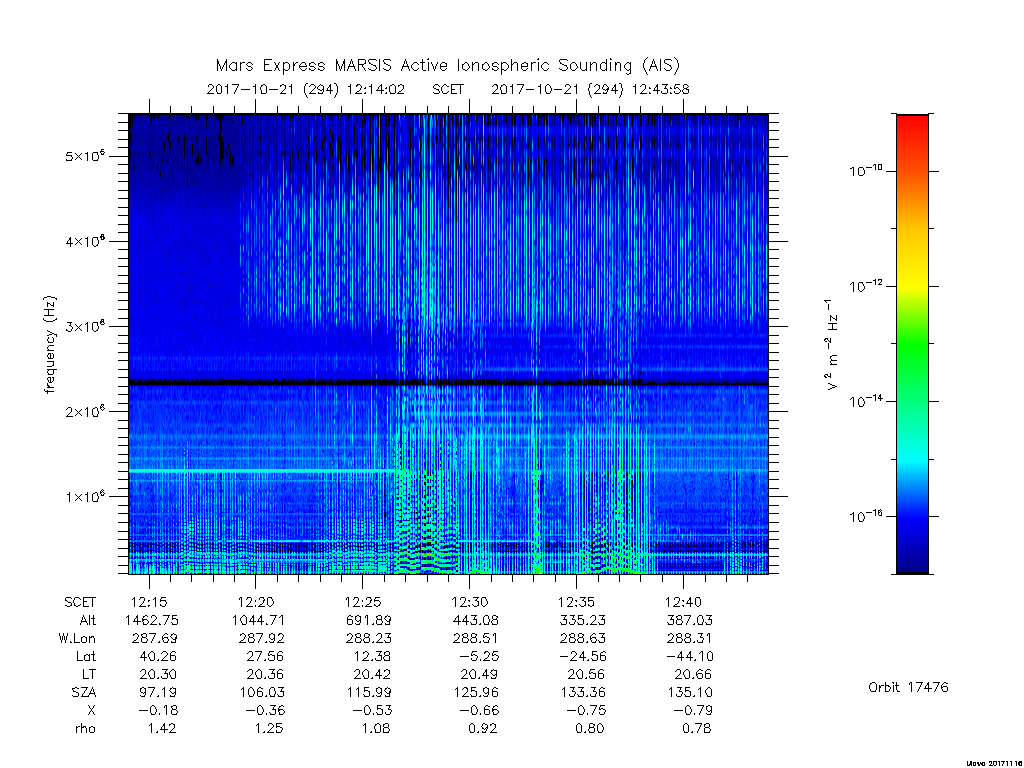Click altitude value 387.03
Image resolution: width=1024 pixels, height=768 pixels.
[x=689, y=620]
